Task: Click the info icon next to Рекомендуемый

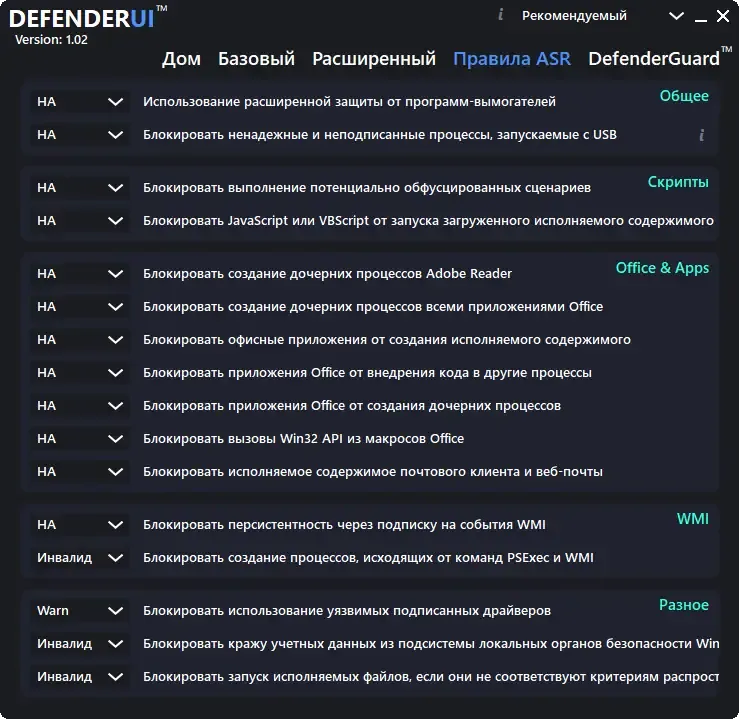Action: click(501, 15)
